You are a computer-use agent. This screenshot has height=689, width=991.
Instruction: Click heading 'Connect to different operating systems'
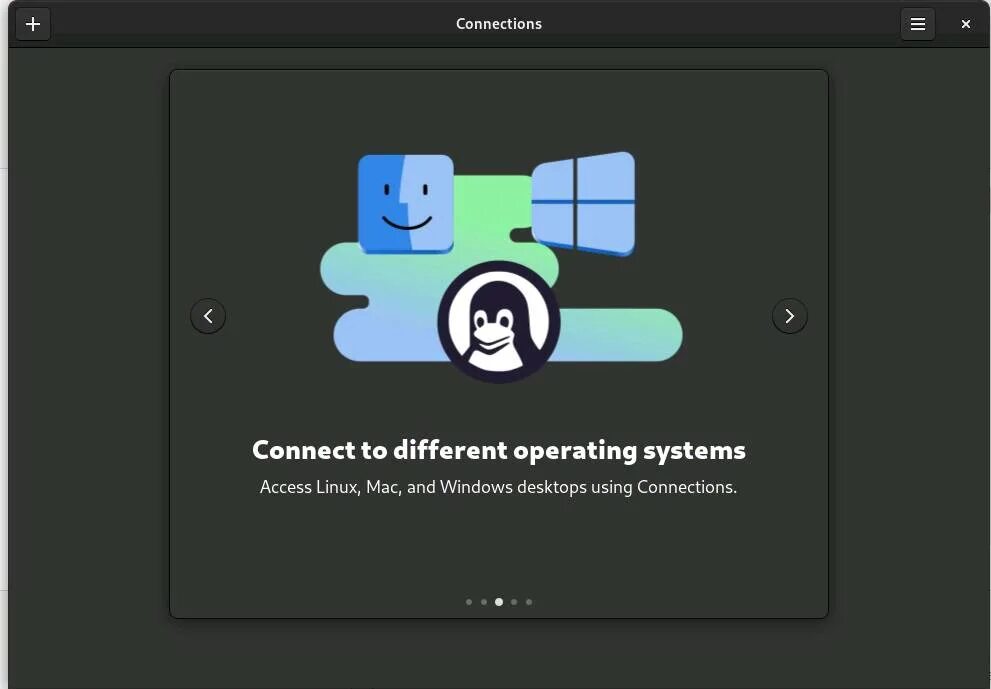499,451
